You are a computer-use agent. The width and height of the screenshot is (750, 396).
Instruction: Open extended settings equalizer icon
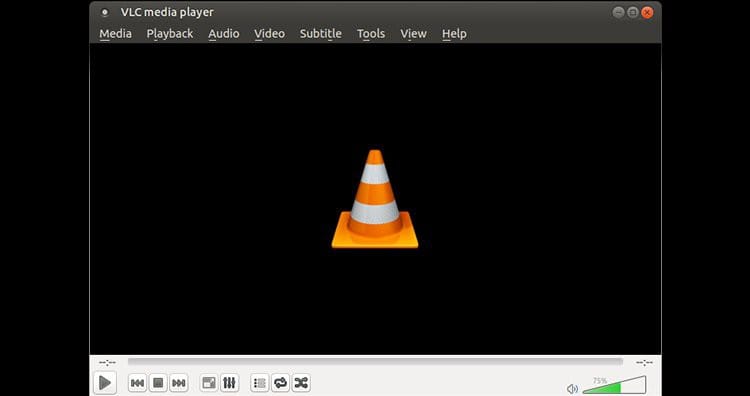point(230,383)
